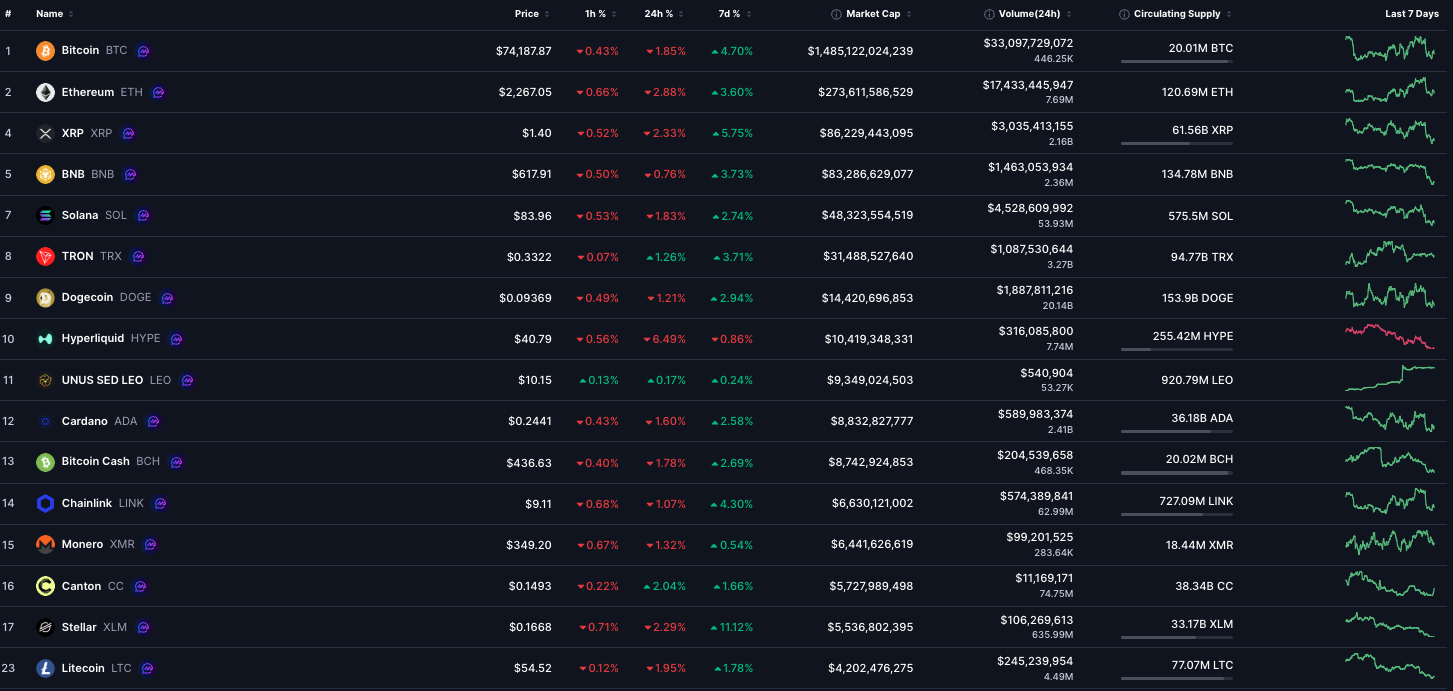The width and height of the screenshot is (1453, 691).
Task: Click Bitcoin's circulating supply progress bar
Action: click(1176, 62)
